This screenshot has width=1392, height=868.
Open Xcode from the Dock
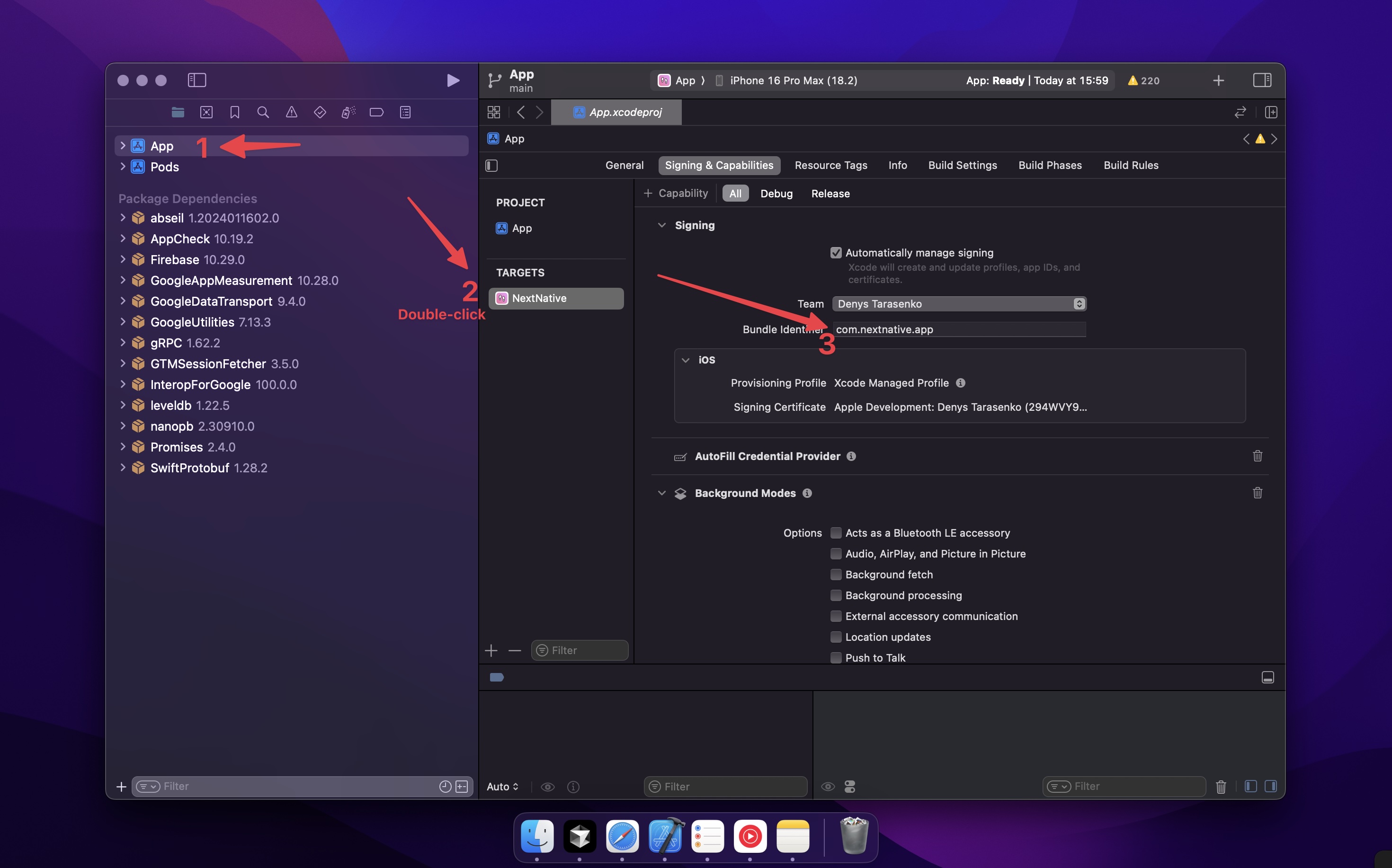(665, 836)
